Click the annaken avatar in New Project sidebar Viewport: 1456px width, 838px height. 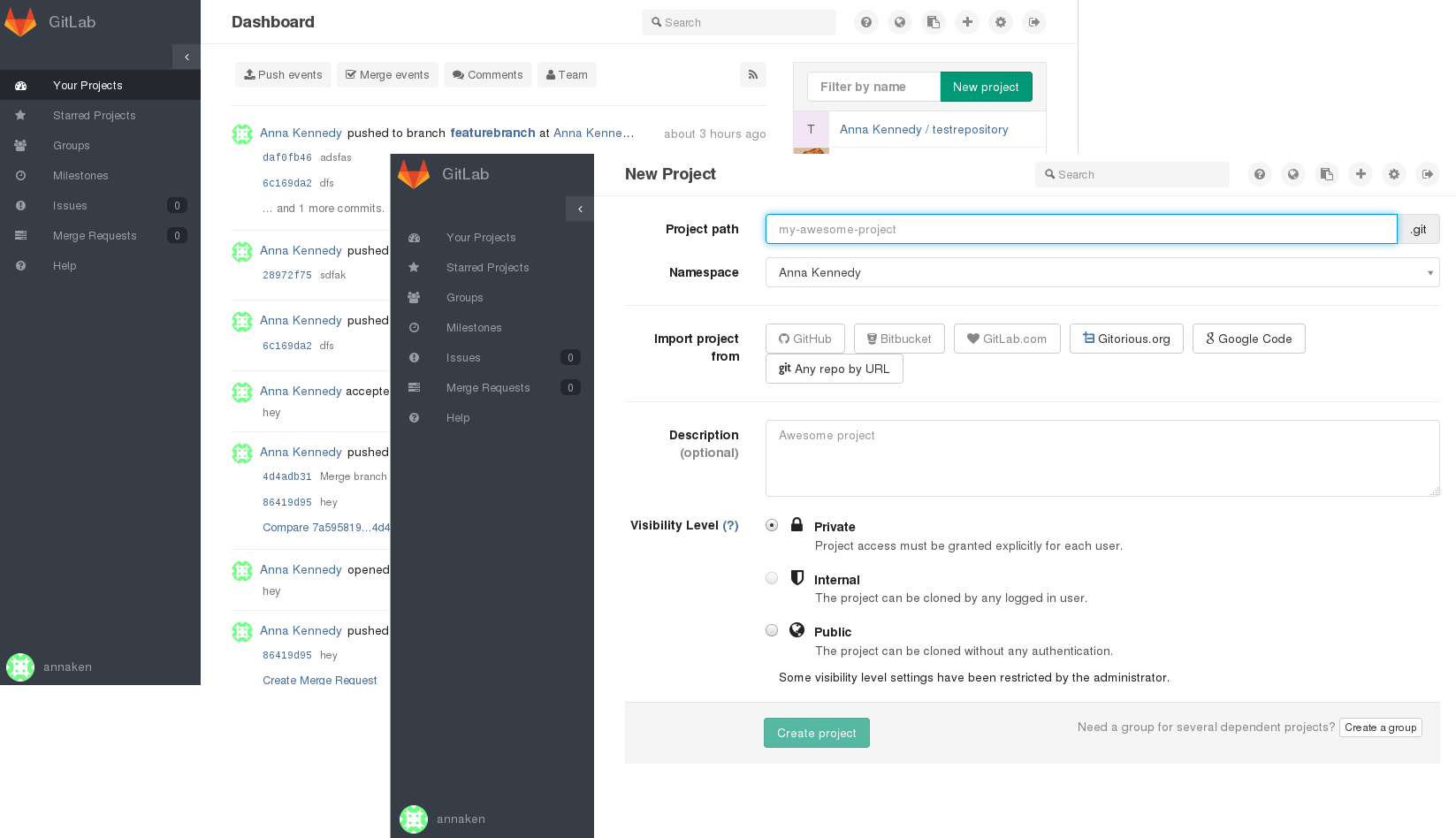pyautogui.click(x=414, y=819)
